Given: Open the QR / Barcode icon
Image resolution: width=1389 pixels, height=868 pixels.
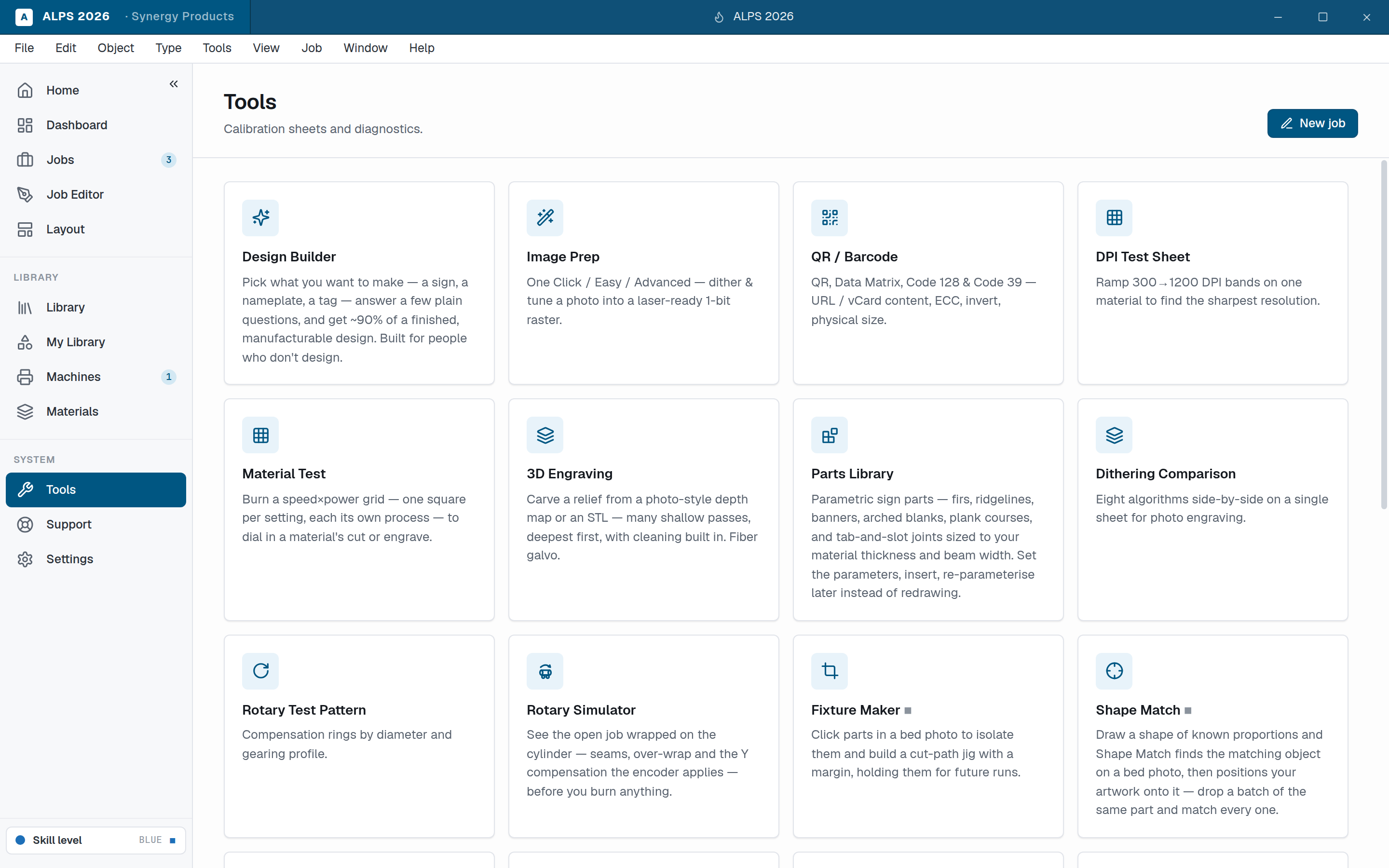Looking at the screenshot, I should point(830,217).
